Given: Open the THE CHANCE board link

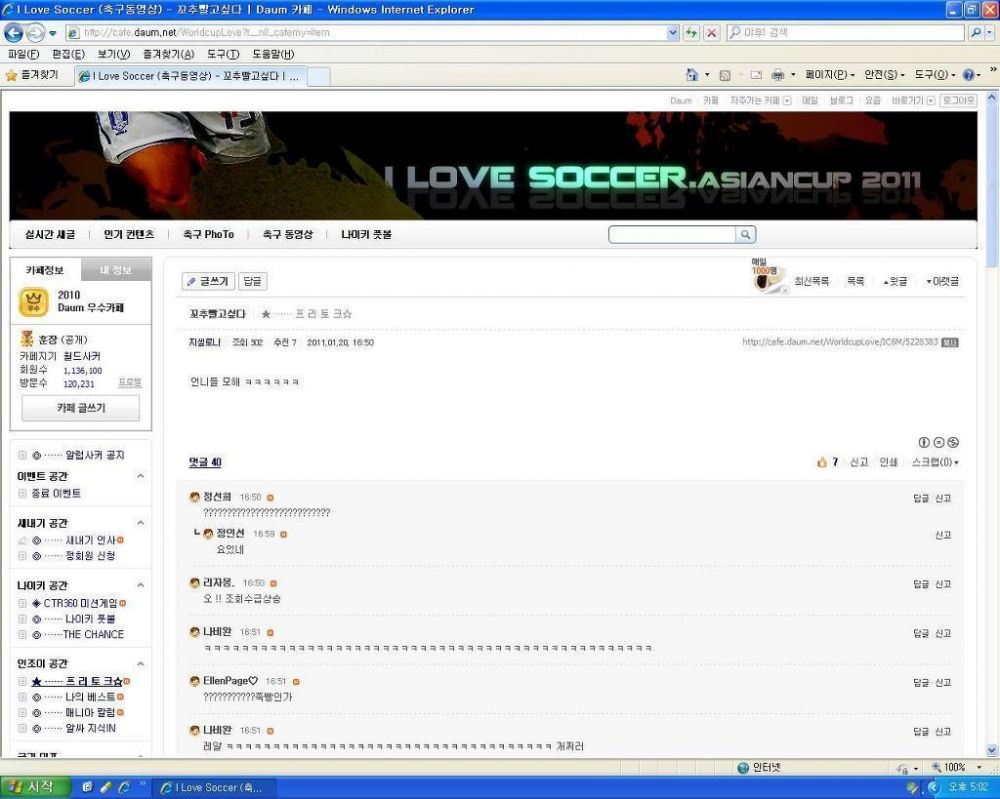Looking at the screenshot, I should [93, 634].
